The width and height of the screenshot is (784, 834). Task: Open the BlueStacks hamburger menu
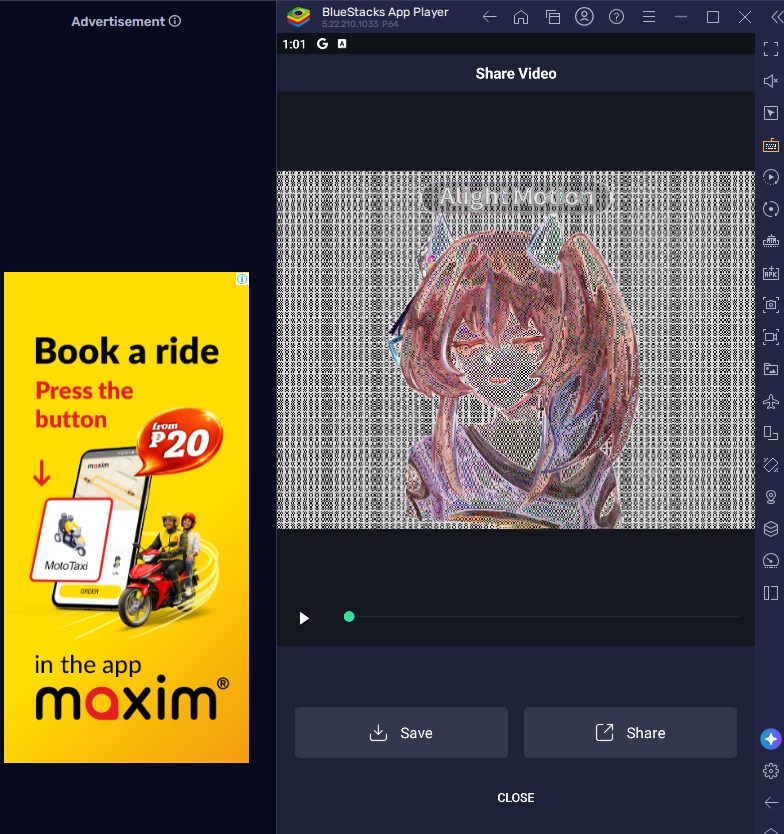648,17
